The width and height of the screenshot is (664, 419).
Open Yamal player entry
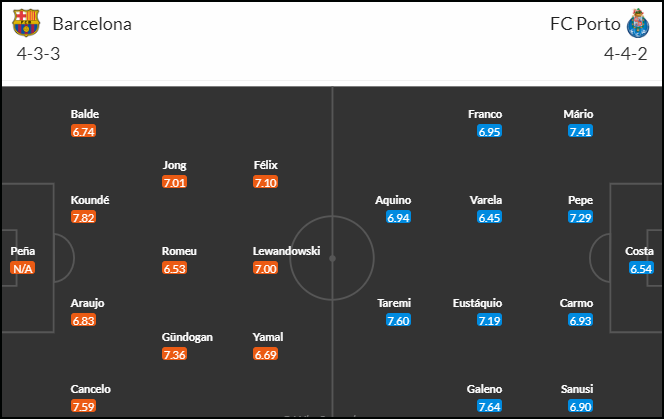click(x=268, y=337)
